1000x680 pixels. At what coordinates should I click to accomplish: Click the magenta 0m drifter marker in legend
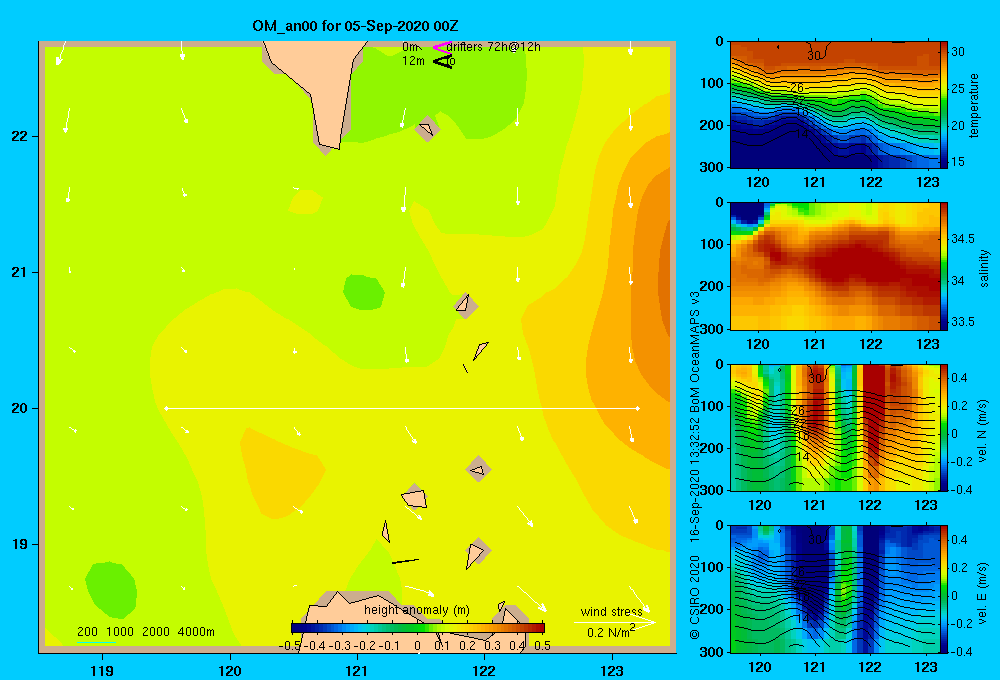pos(442,47)
